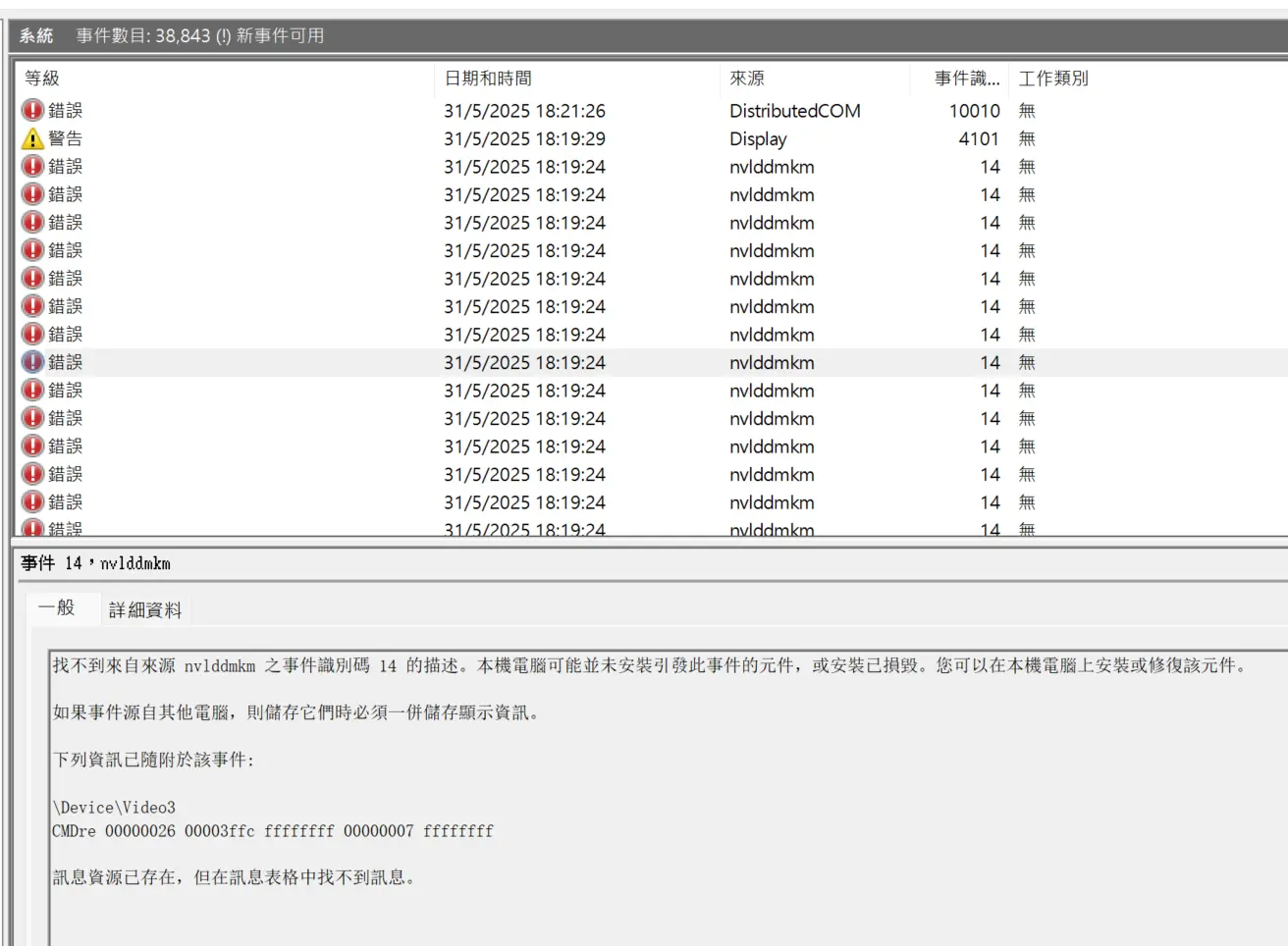This screenshot has width=1288, height=946.
Task: Click 無 in the Display row
Action: [1027, 139]
